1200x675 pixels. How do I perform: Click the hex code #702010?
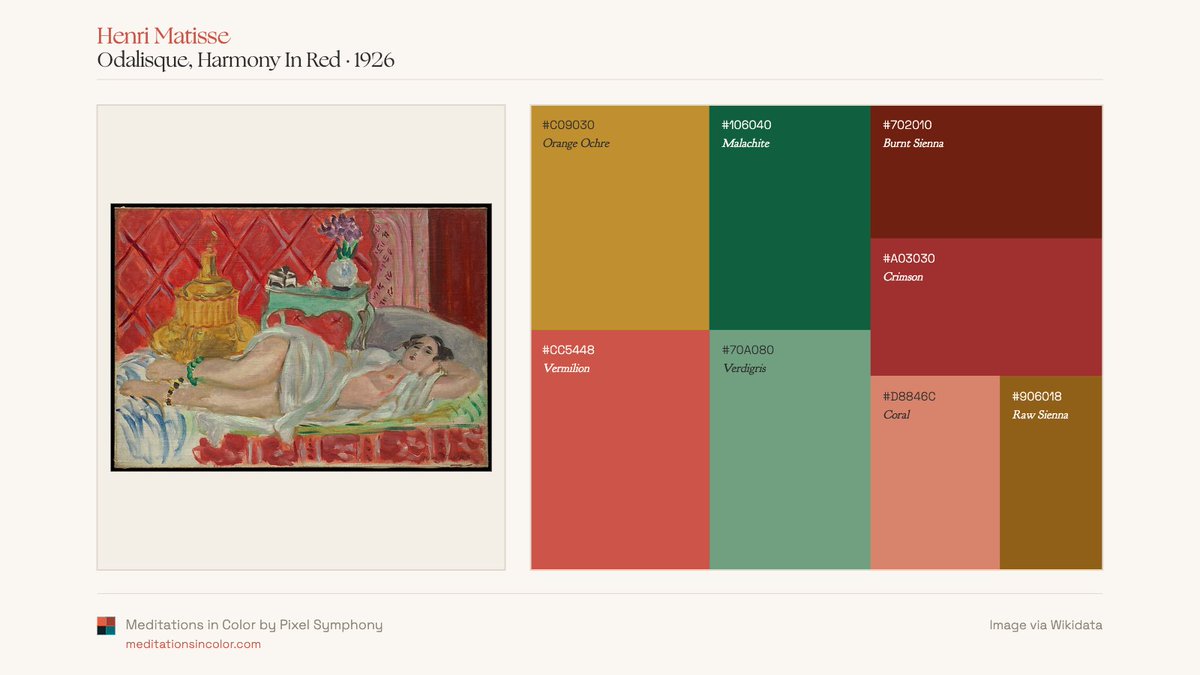[907, 125]
